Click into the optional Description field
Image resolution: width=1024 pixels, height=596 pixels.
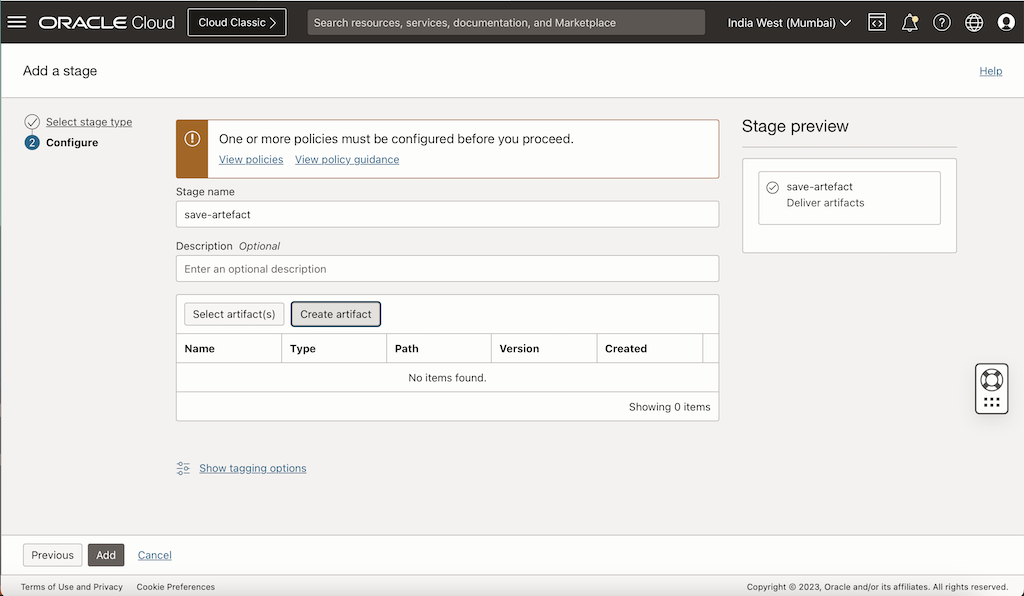447,269
